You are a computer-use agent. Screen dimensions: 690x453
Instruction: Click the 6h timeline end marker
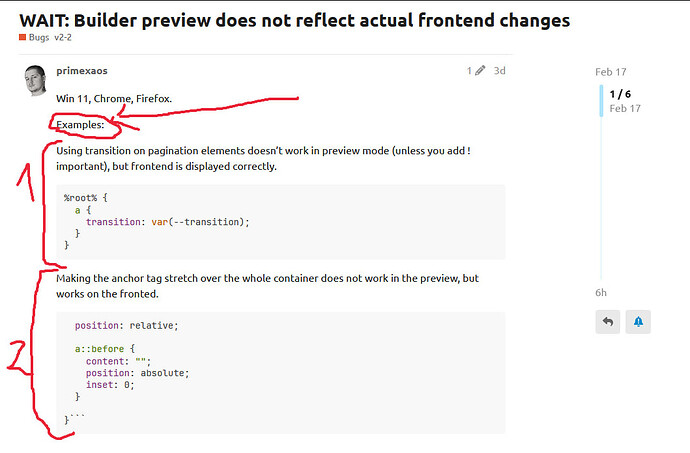pyautogui.click(x=601, y=293)
